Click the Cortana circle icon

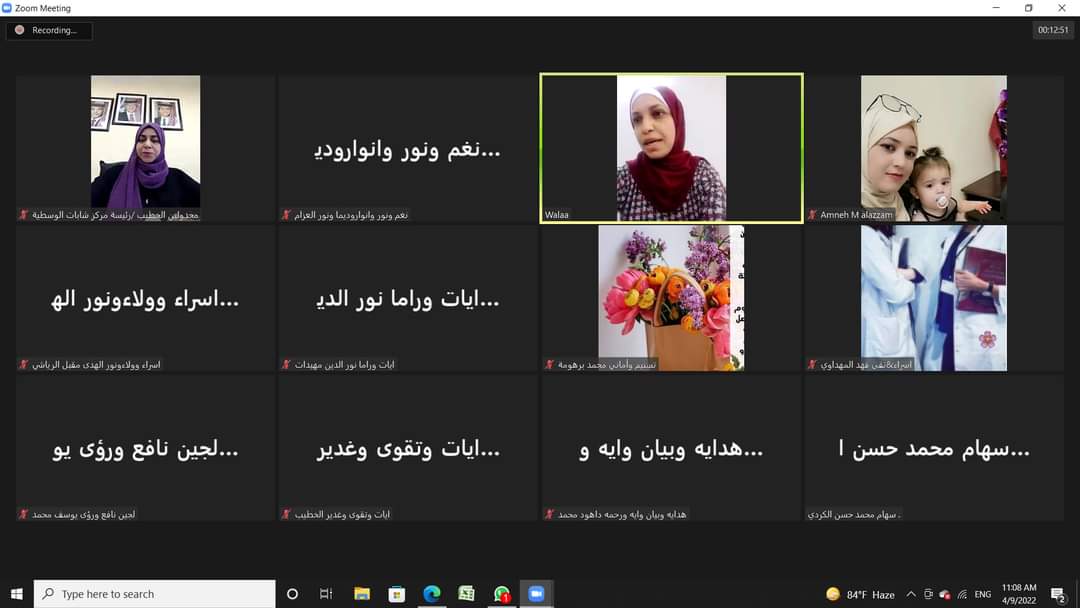pos(292,594)
